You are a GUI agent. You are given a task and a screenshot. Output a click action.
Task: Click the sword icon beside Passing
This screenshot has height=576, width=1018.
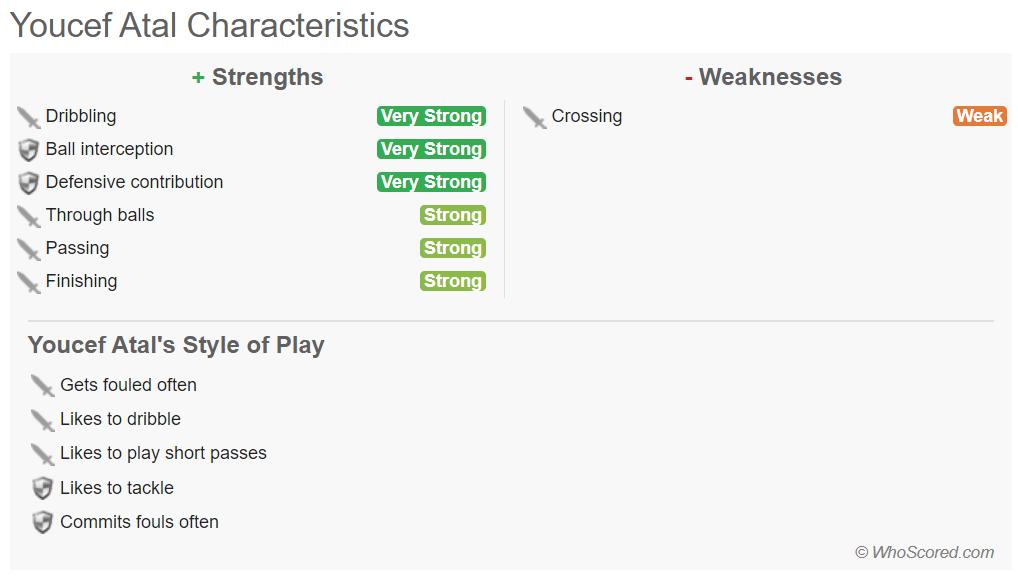28,249
